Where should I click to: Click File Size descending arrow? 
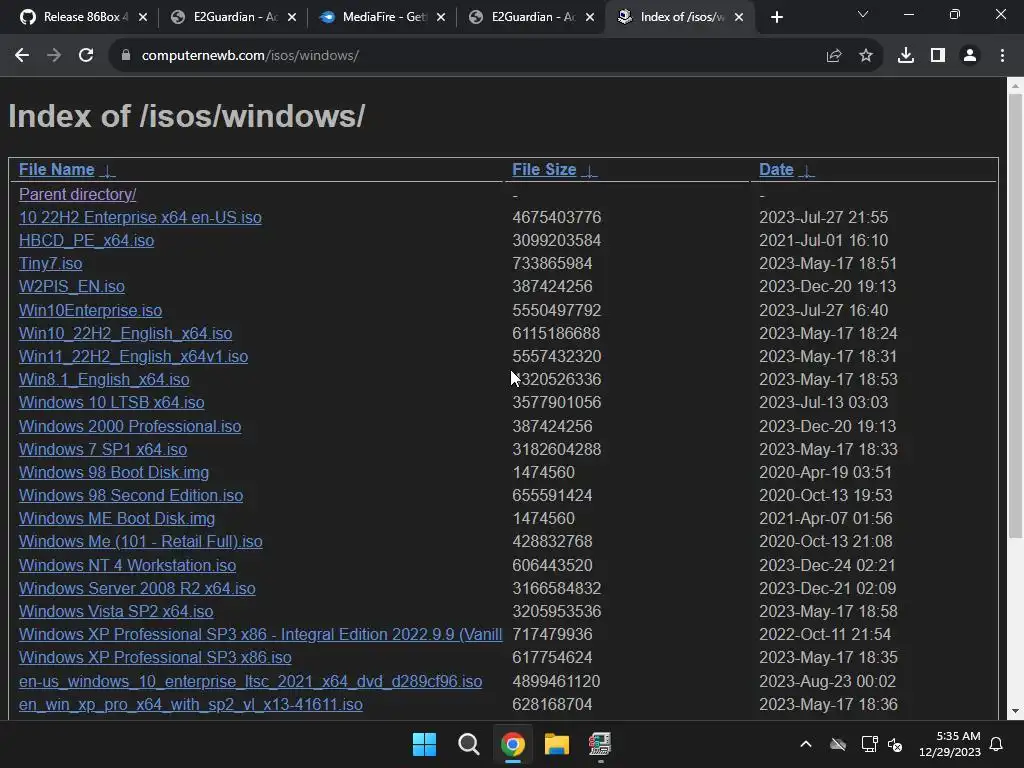[589, 171]
